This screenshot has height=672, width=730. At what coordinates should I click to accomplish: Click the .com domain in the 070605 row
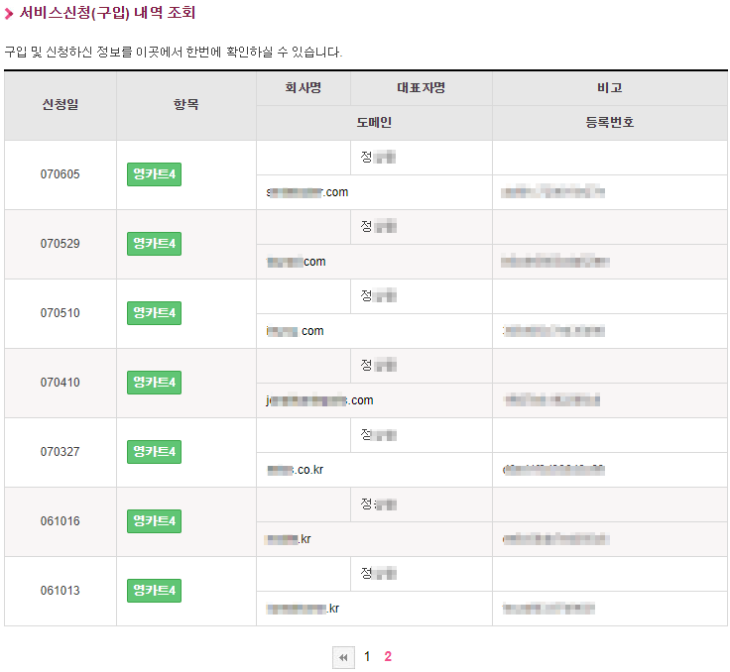tap(308, 192)
